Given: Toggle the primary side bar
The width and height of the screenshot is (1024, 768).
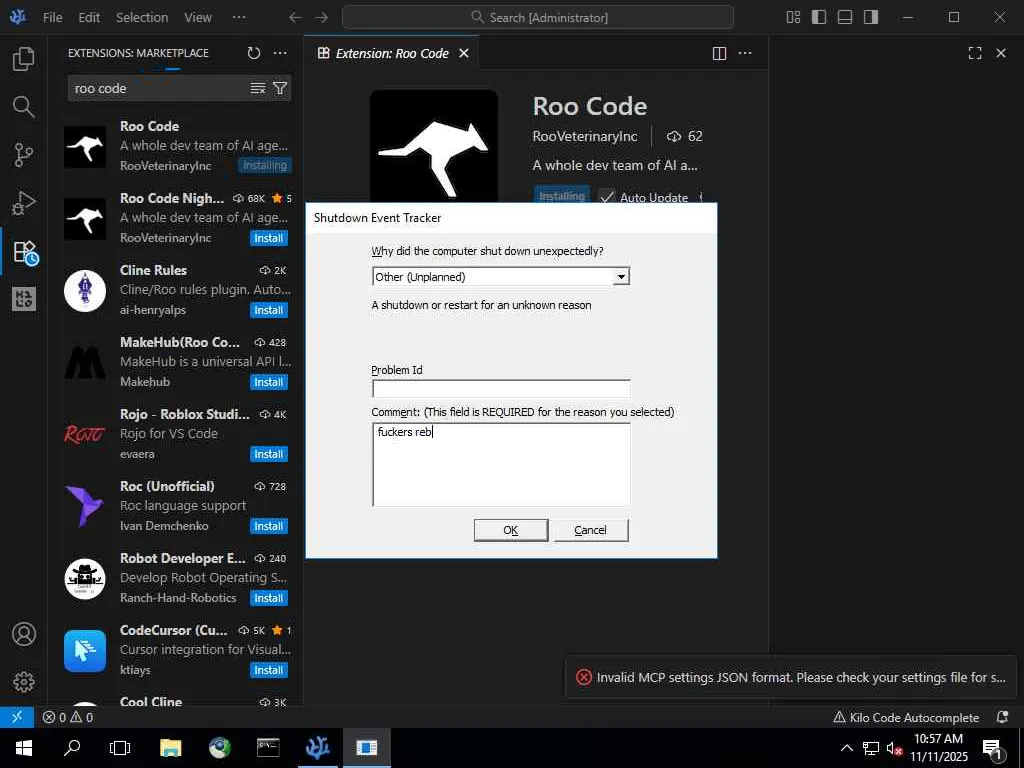Looking at the screenshot, I should [x=819, y=18].
